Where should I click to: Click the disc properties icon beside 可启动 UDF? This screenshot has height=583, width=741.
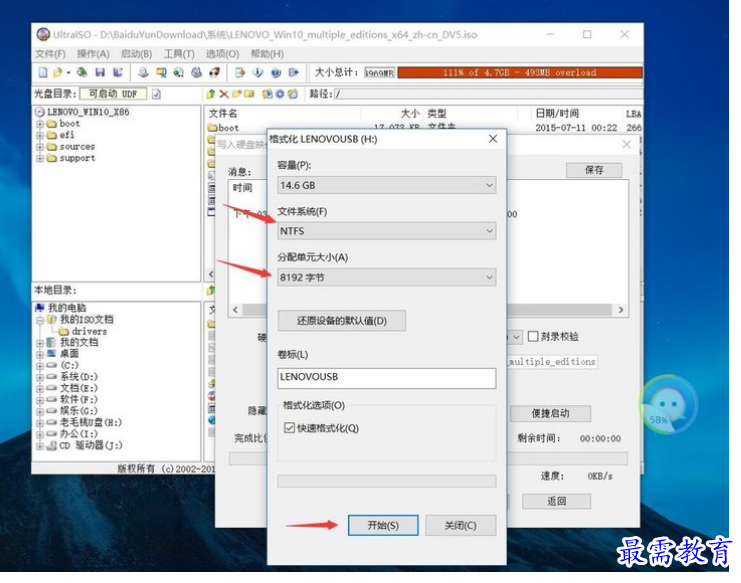[156, 94]
